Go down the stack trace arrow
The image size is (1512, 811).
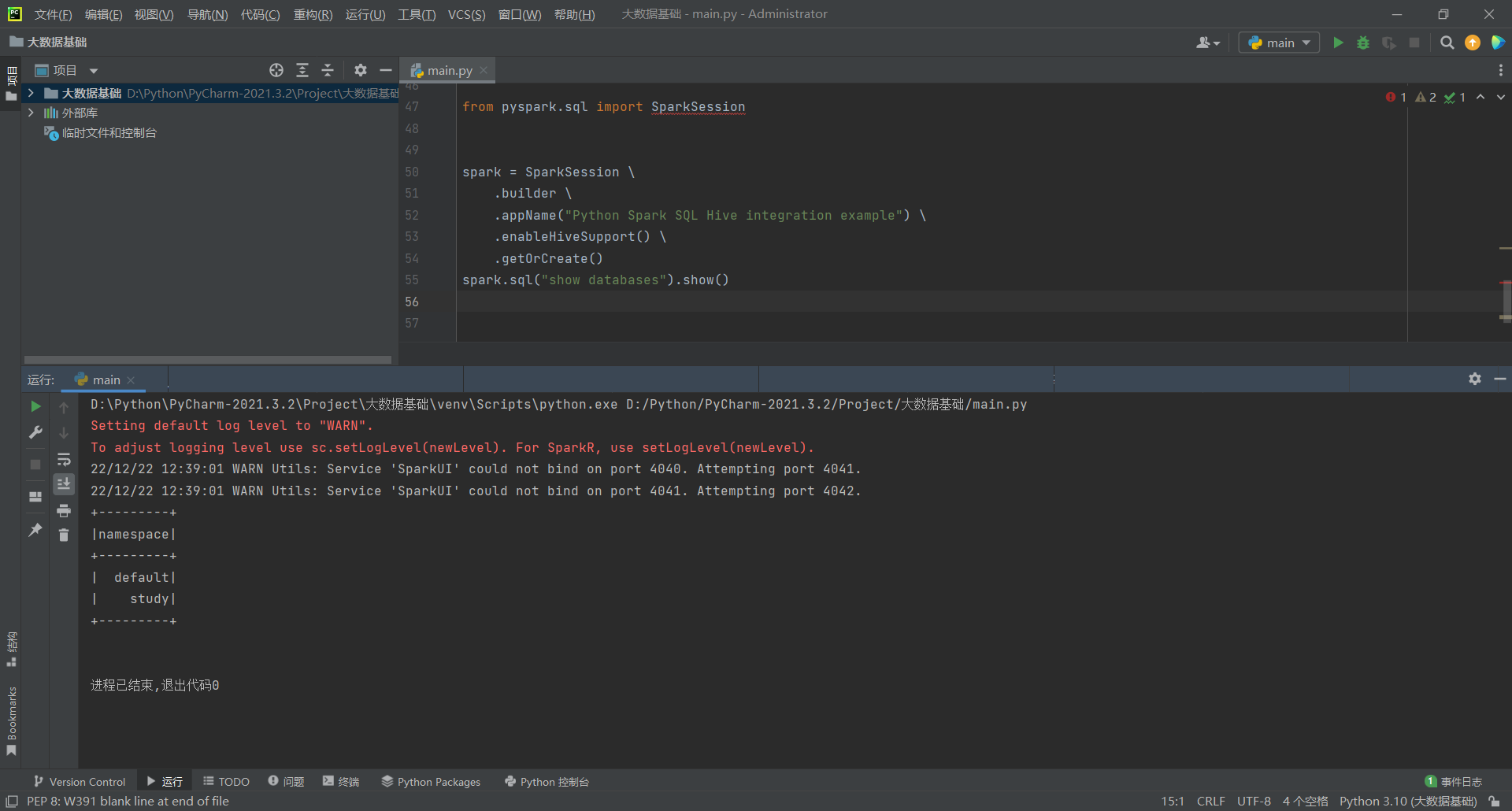(64, 432)
